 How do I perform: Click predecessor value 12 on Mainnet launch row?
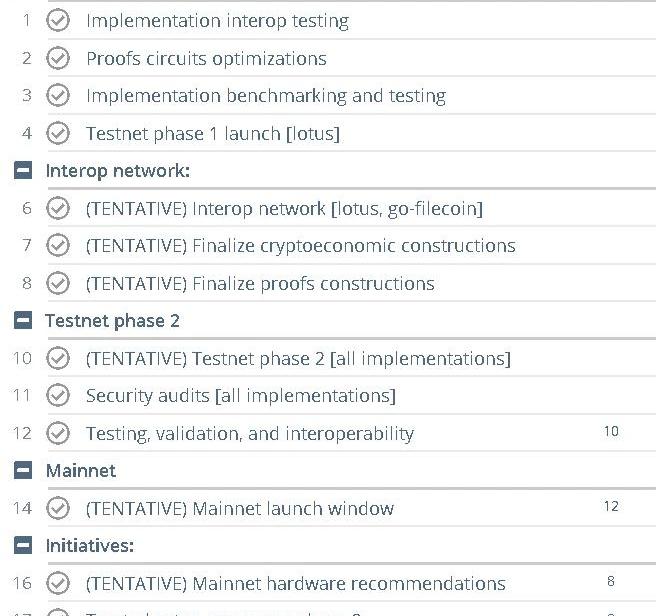click(611, 506)
